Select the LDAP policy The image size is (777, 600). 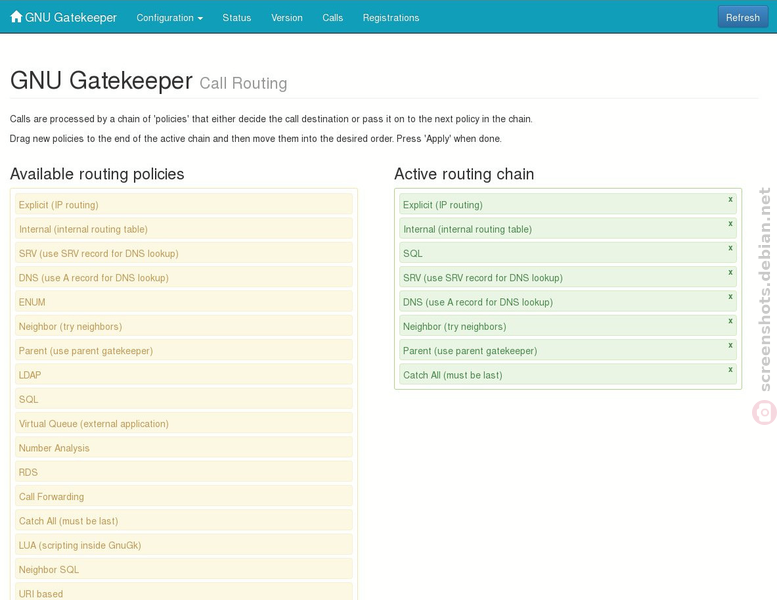click(184, 375)
